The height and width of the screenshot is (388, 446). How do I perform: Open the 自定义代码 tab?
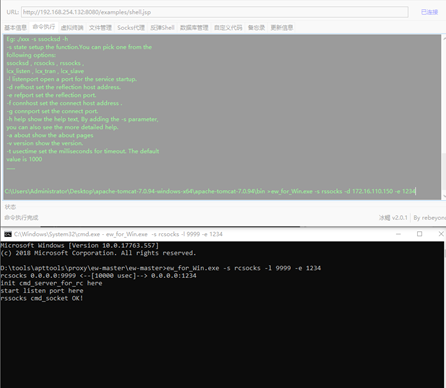[x=228, y=28]
